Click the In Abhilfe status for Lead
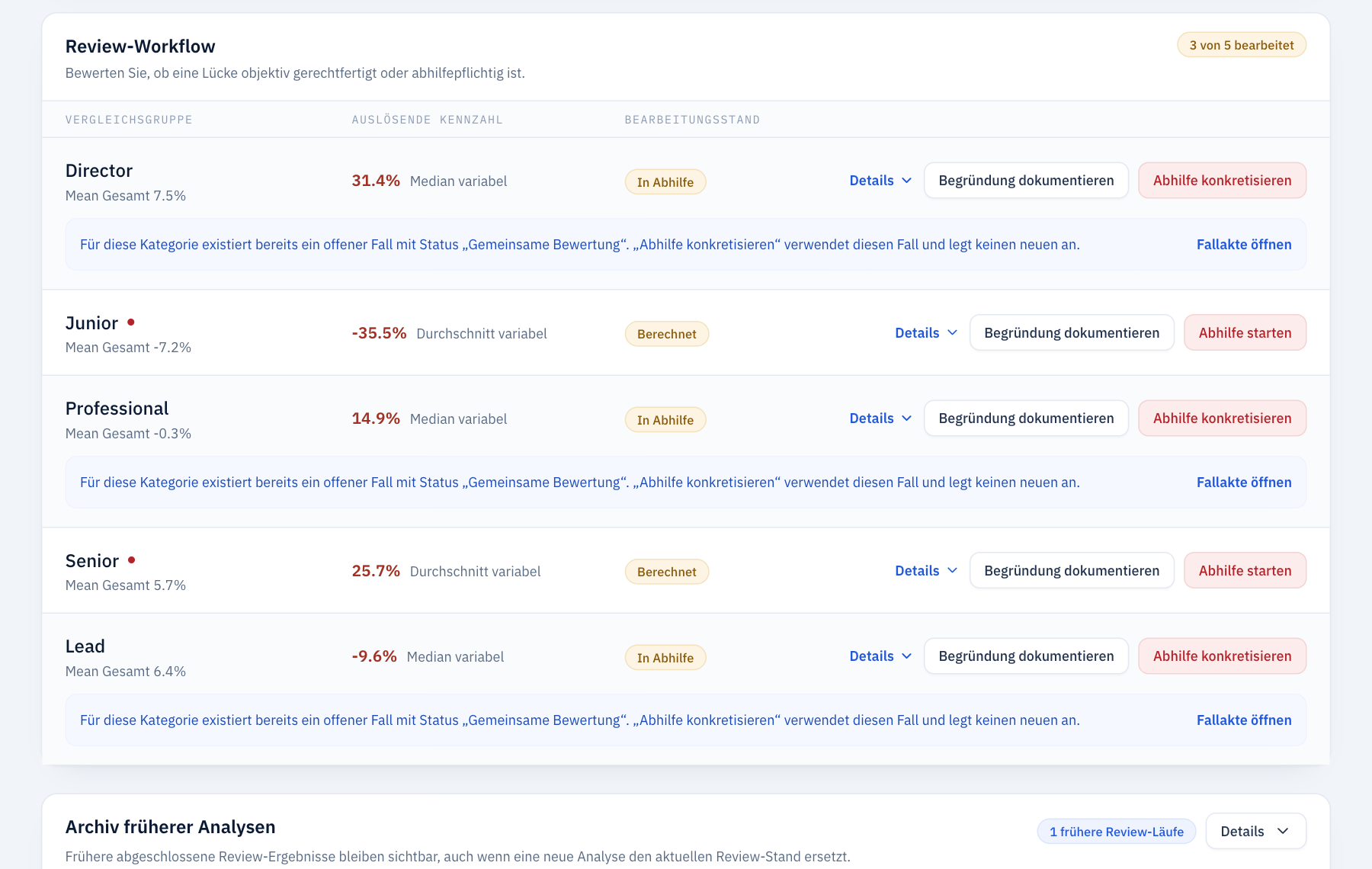 tap(665, 658)
